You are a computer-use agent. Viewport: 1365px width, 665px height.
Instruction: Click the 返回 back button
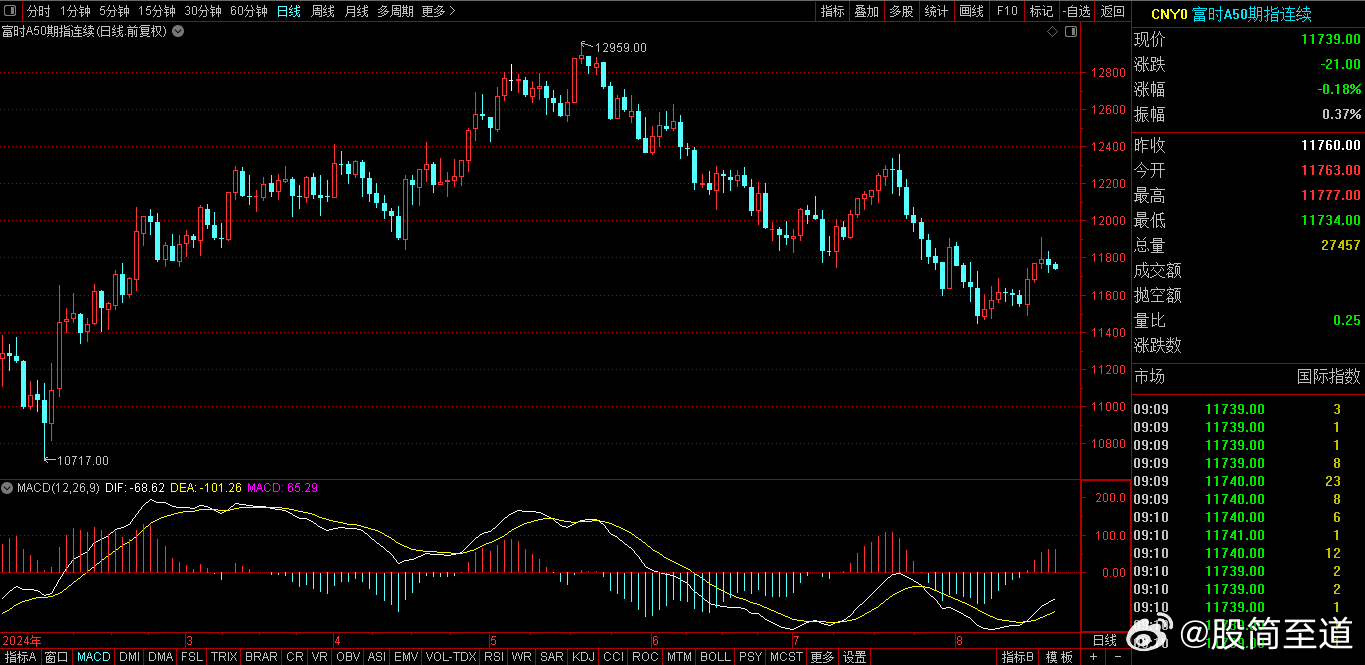1112,11
